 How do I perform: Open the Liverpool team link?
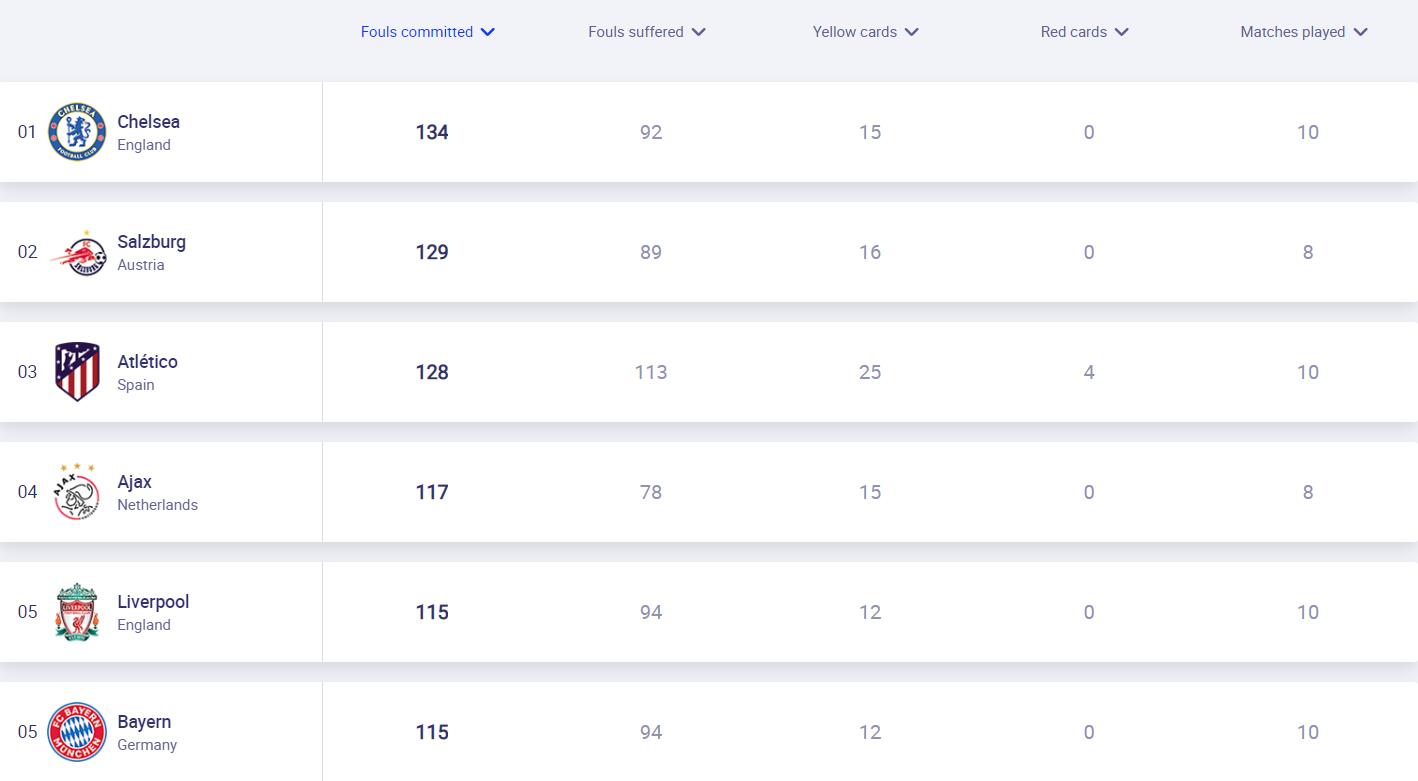click(x=153, y=602)
